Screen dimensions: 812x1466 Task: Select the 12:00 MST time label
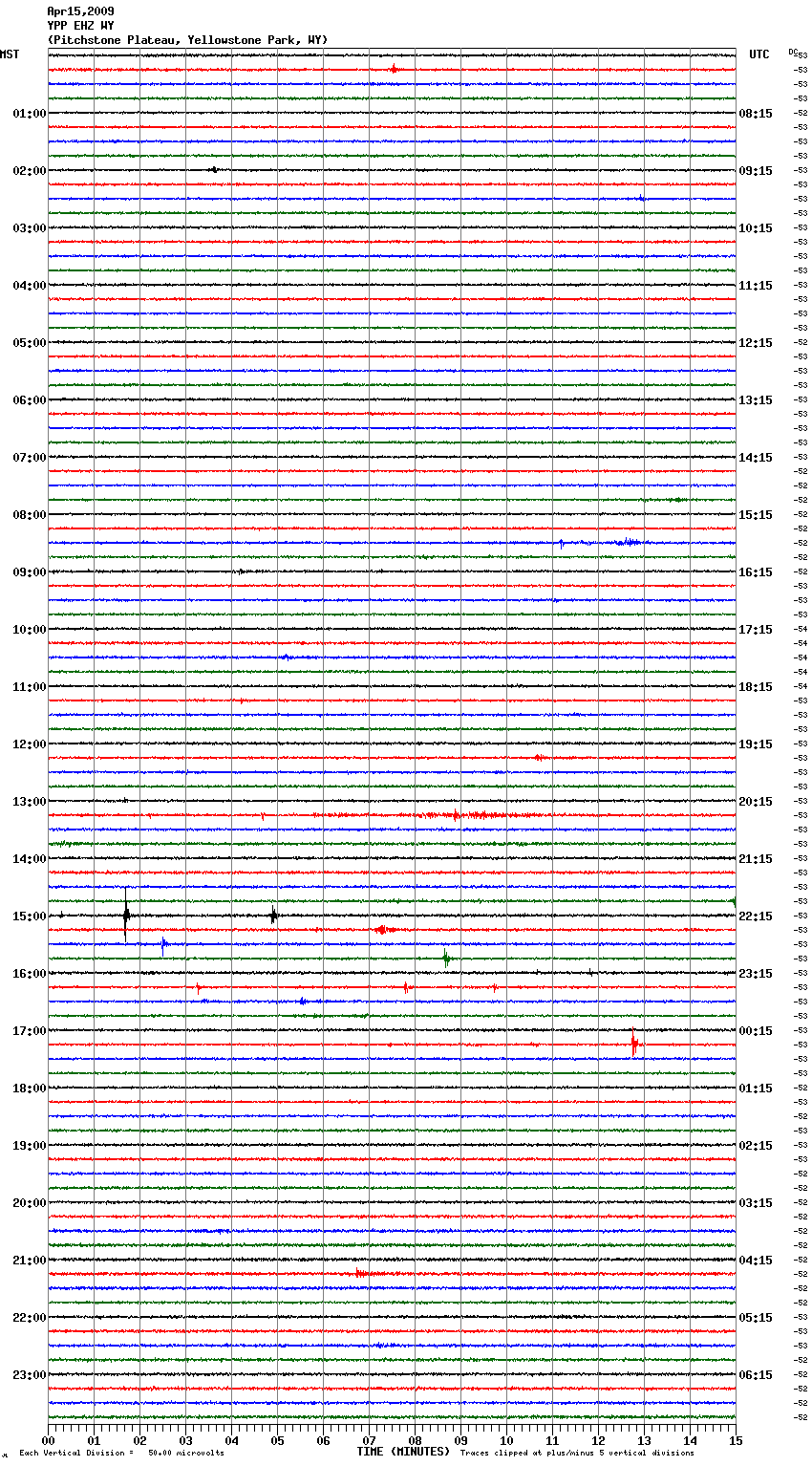pyautogui.click(x=29, y=744)
